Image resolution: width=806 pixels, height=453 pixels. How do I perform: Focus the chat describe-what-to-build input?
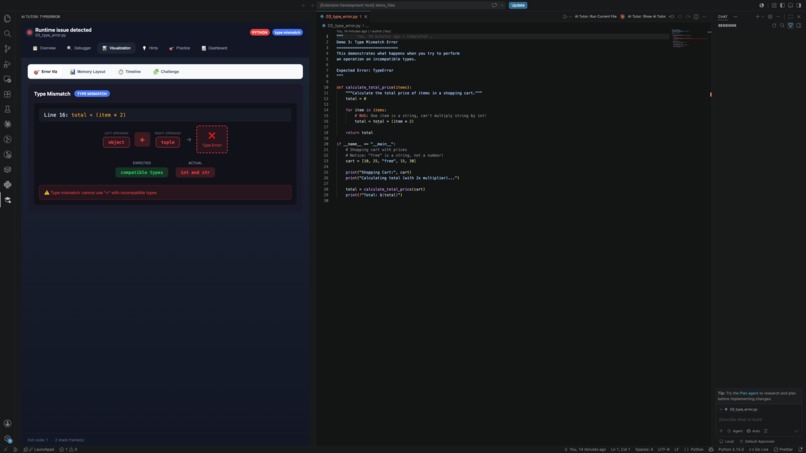point(758,420)
